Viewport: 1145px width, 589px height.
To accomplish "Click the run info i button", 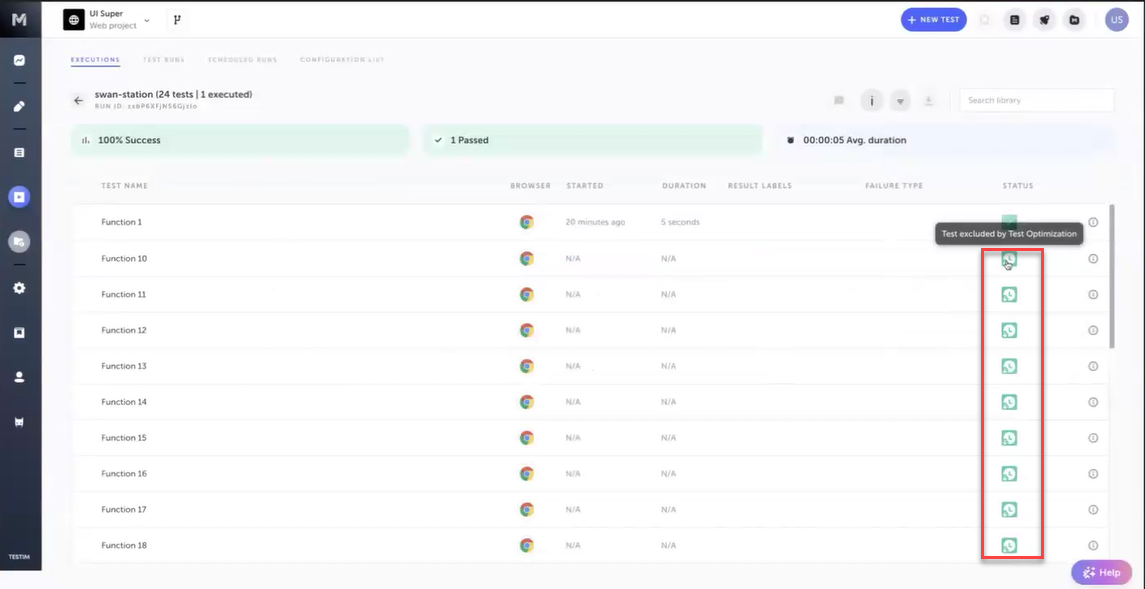I will (x=871, y=101).
